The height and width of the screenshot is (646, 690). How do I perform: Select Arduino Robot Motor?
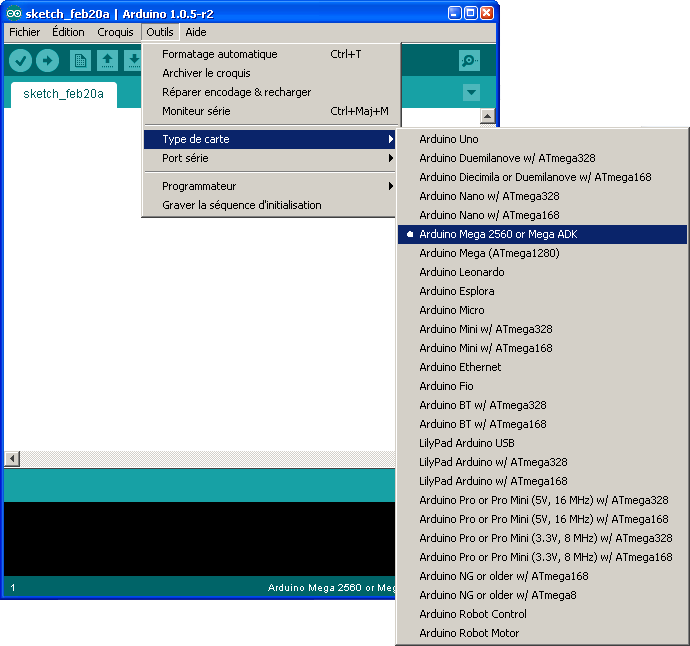[542, 633]
